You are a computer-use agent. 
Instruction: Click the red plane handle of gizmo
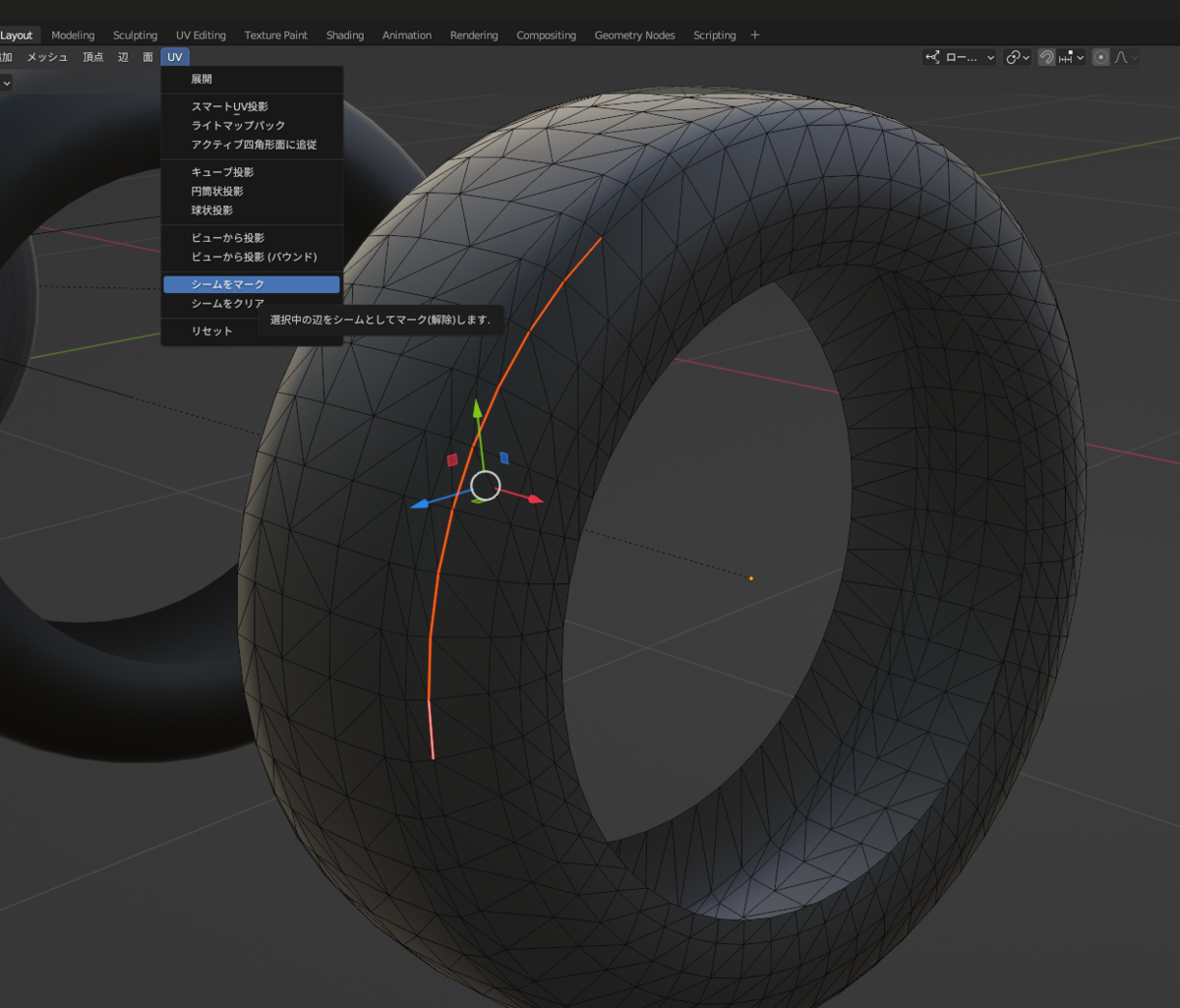click(452, 459)
